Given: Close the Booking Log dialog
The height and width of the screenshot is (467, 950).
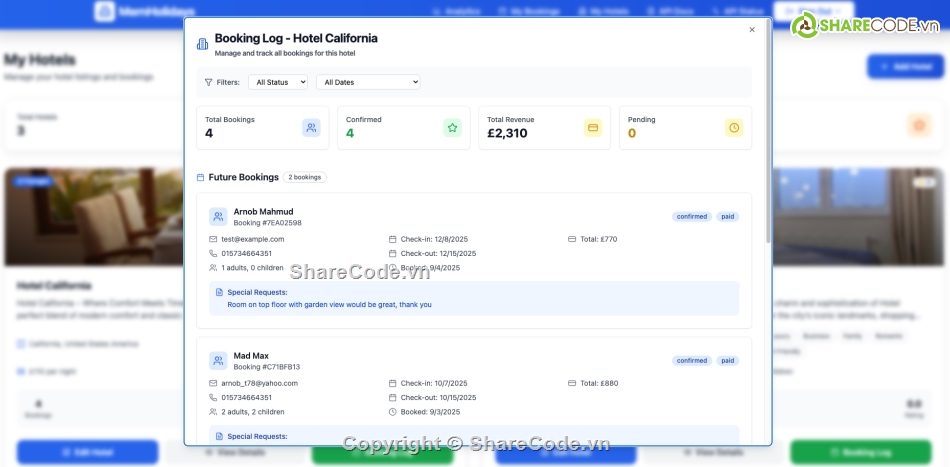Looking at the screenshot, I should click(752, 30).
